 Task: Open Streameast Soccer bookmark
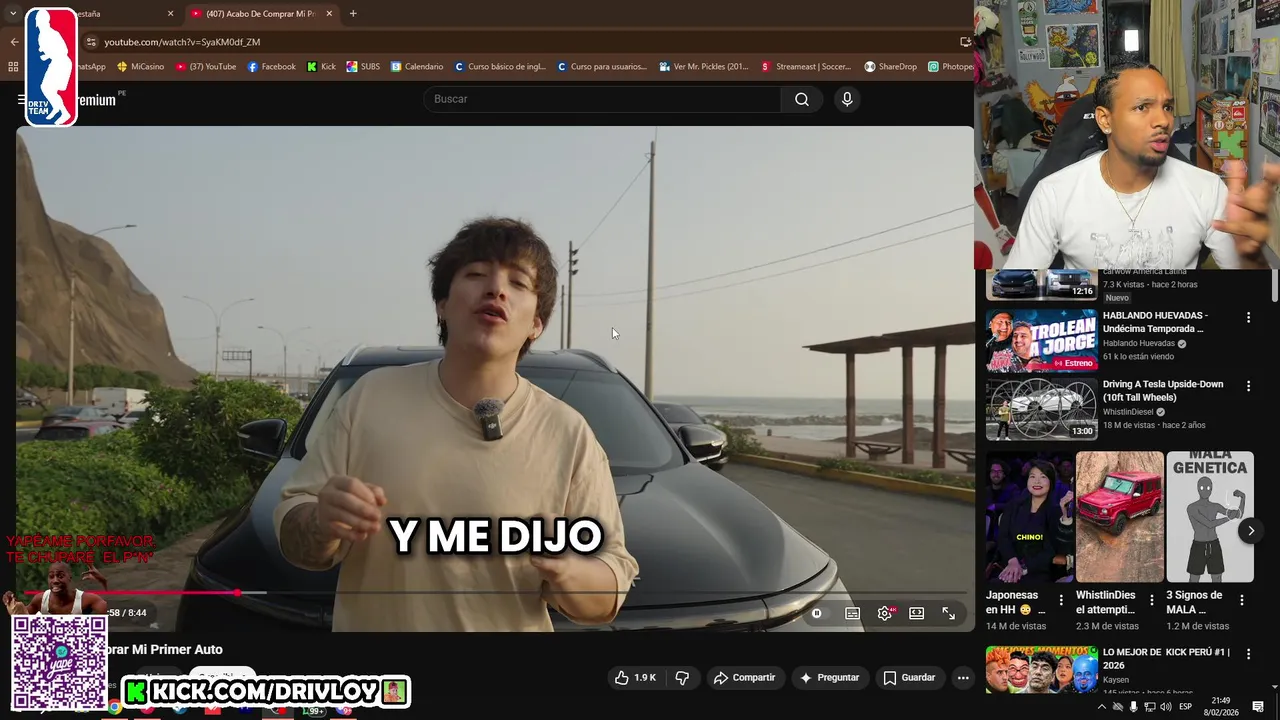pos(806,67)
